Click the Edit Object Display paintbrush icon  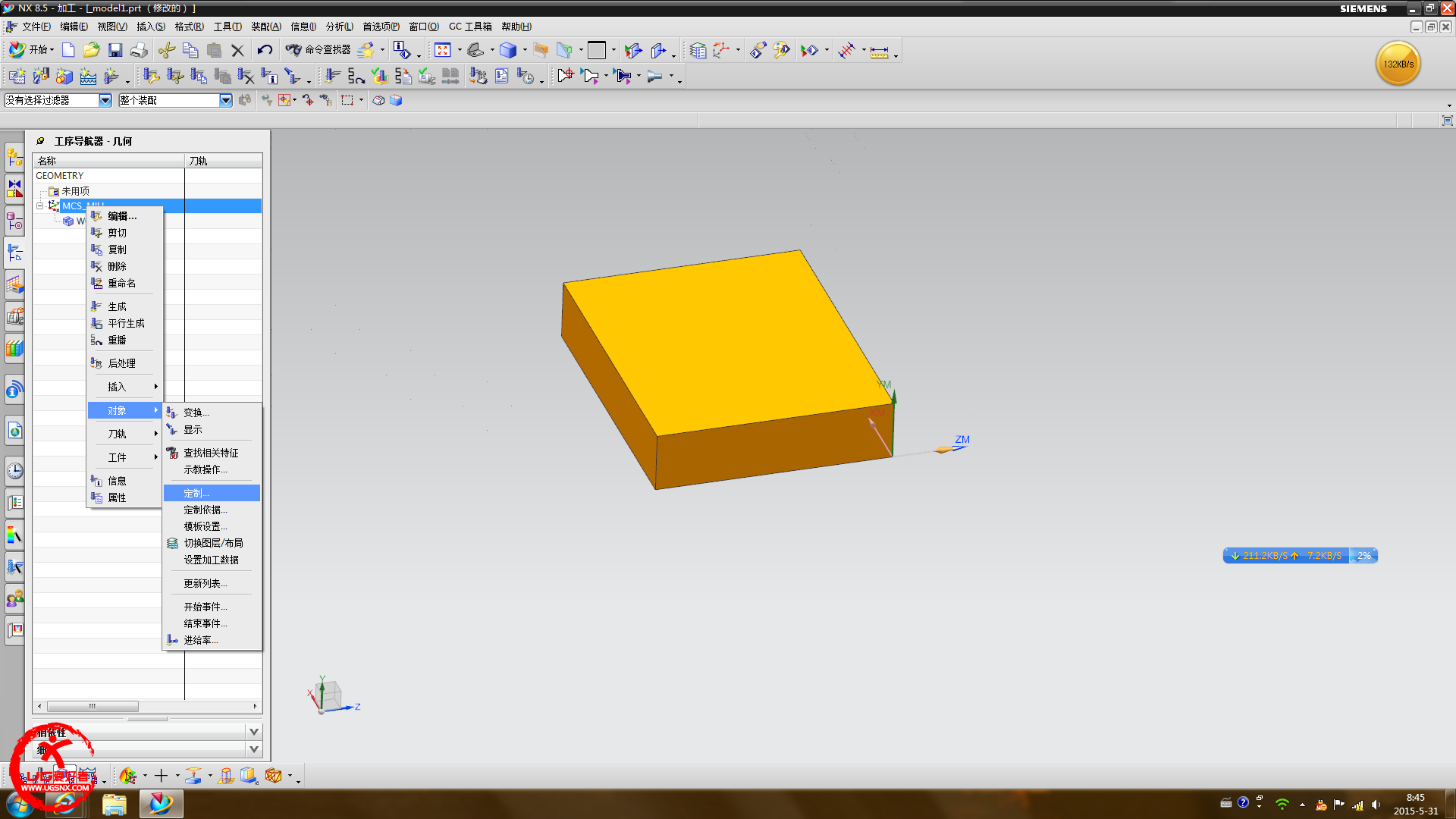[781, 50]
